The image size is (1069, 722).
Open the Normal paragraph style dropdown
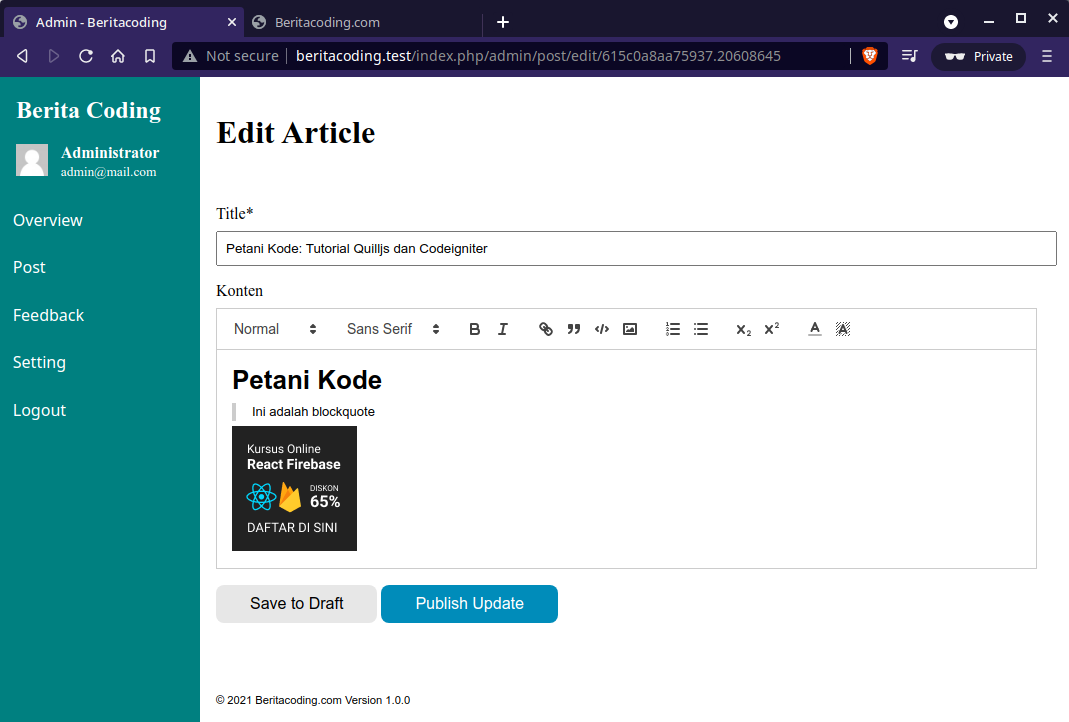click(x=275, y=328)
